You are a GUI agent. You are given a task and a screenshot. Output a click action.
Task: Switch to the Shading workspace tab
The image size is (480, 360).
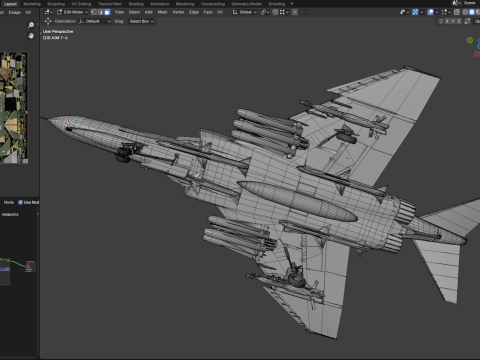(x=136, y=4)
